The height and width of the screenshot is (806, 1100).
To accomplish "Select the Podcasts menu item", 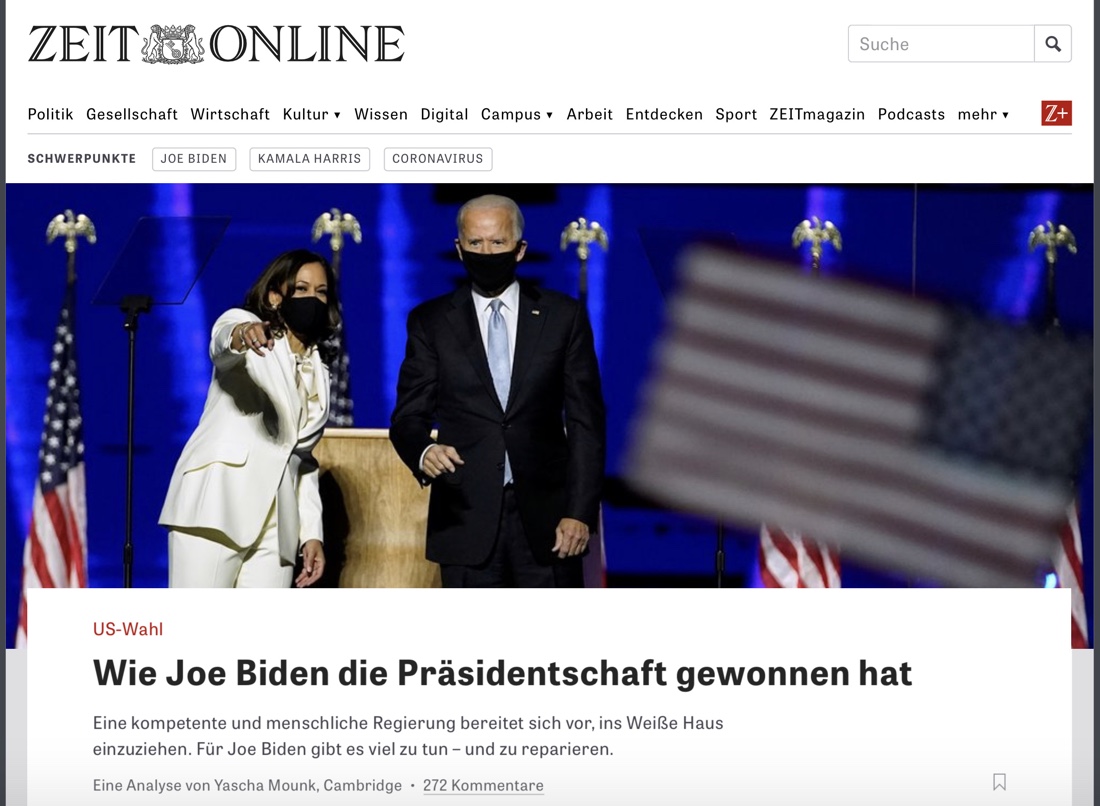I will (911, 114).
